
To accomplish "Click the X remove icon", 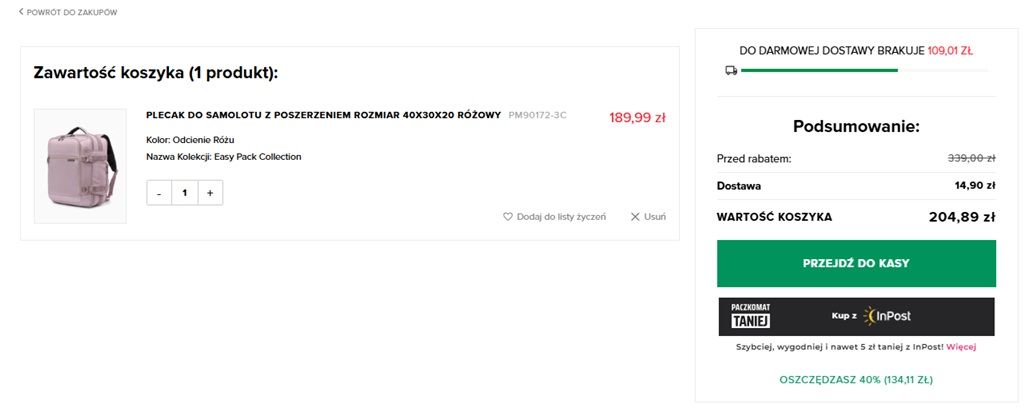I will pyautogui.click(x=635, y=217).
